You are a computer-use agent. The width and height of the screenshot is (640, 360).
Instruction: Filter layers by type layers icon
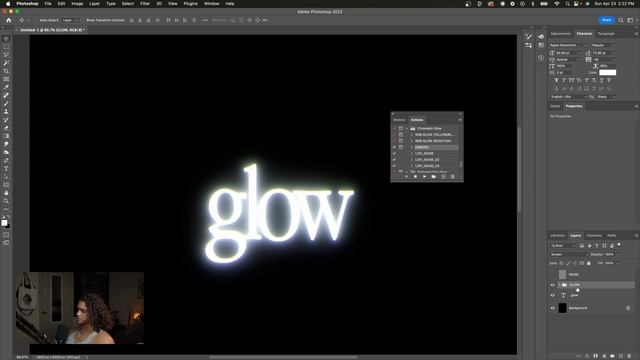point(596,246)
